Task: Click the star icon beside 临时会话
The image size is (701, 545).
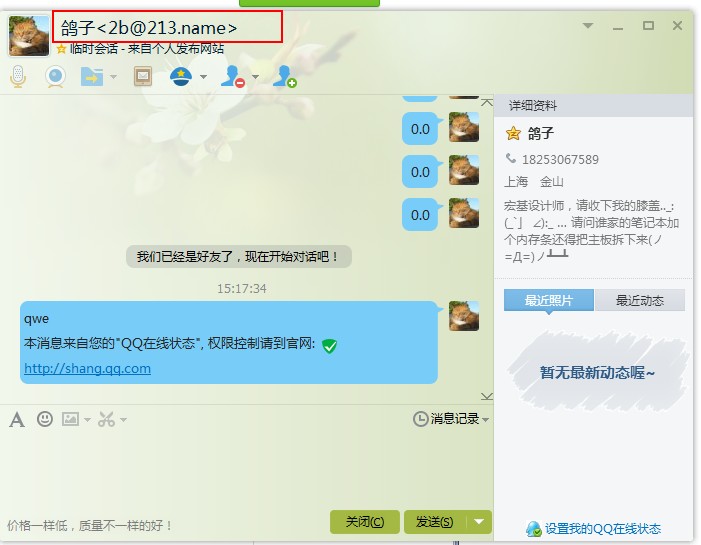Action: (x=61, y=49)
